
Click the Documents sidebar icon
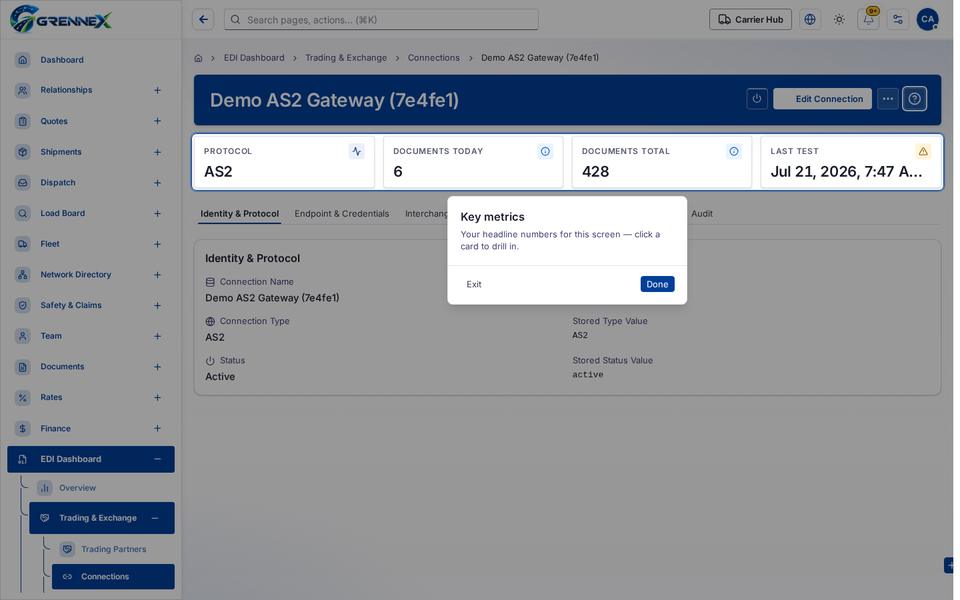pos(23,367)
